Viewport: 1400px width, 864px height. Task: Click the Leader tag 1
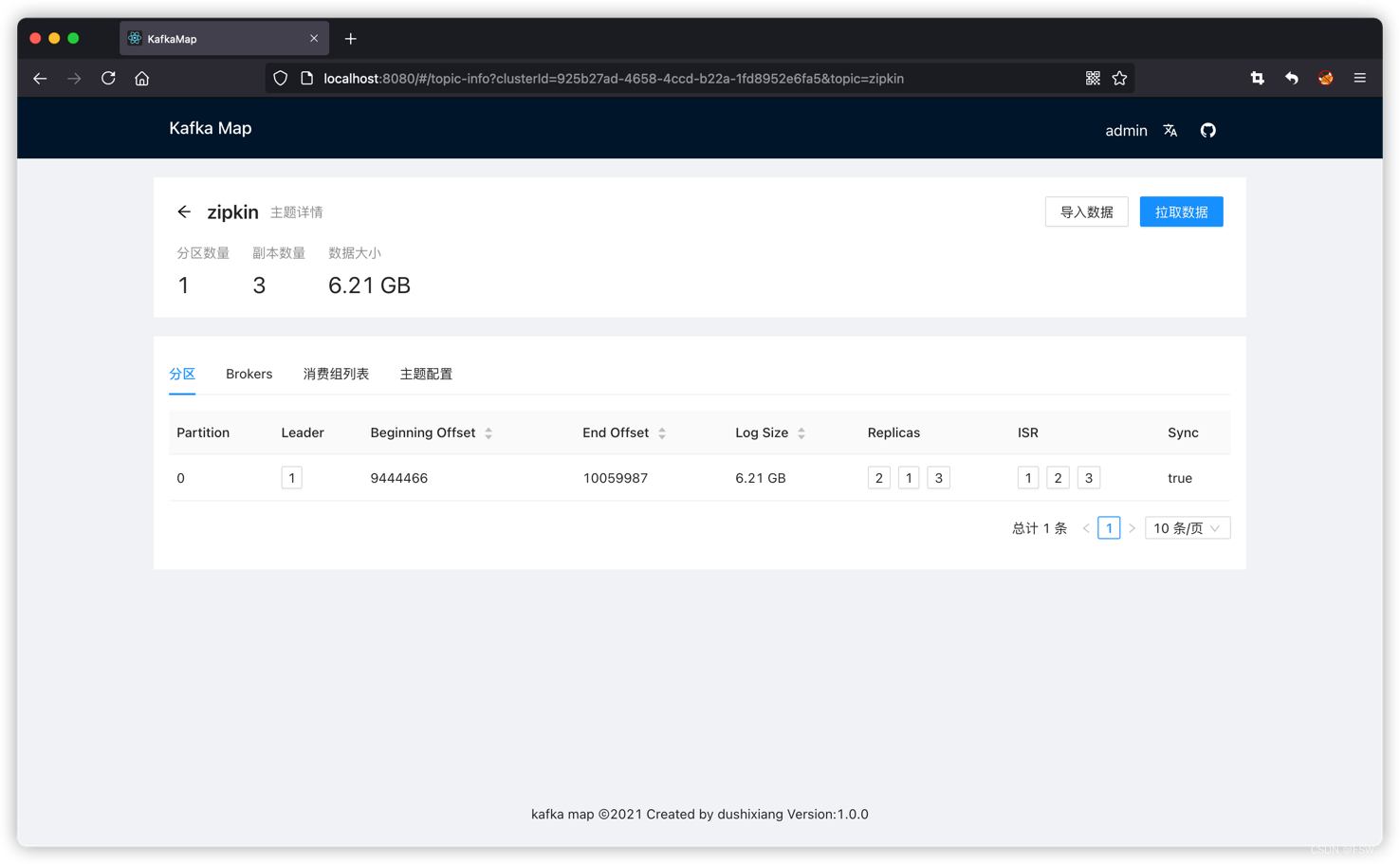pos(292,478)
